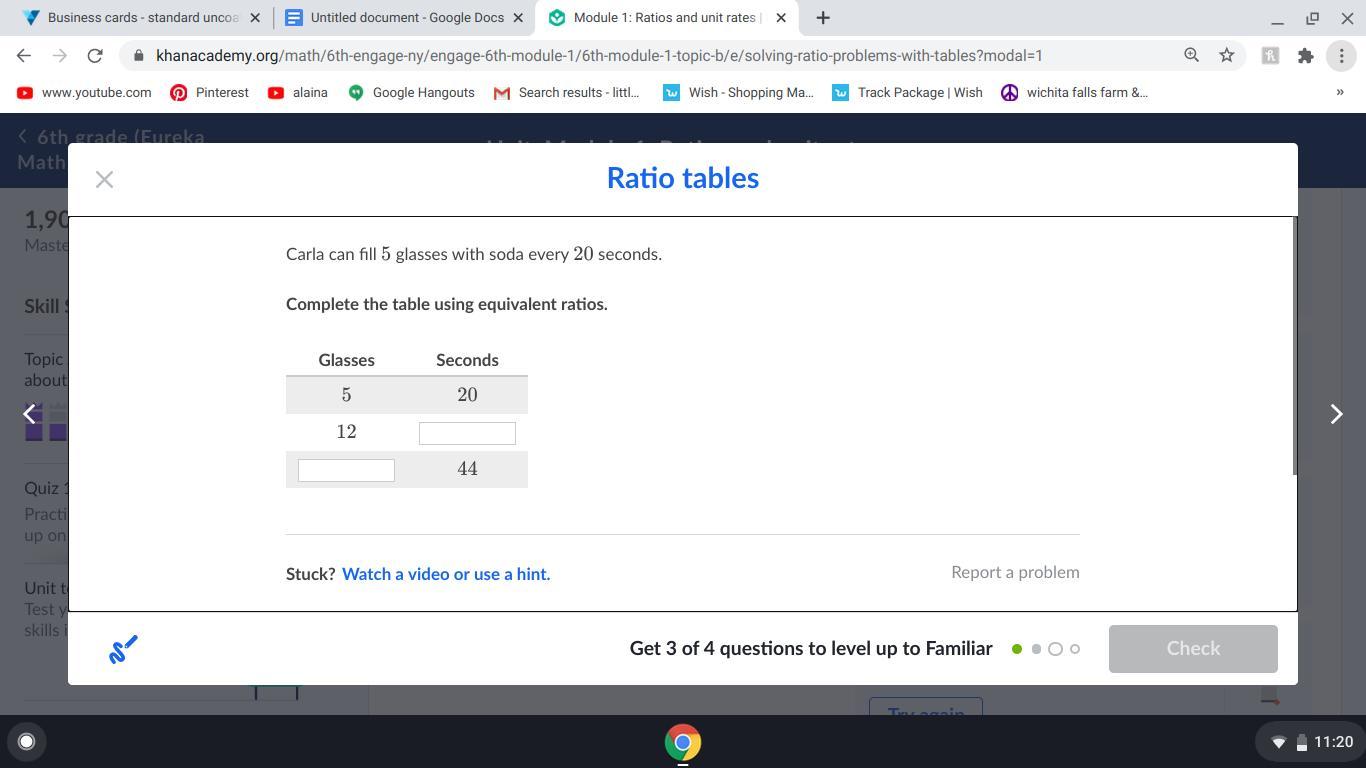Screen dimensions: 1366x768
Task: Open the Wi-Fi status icon
Action: pos(1278,742)
